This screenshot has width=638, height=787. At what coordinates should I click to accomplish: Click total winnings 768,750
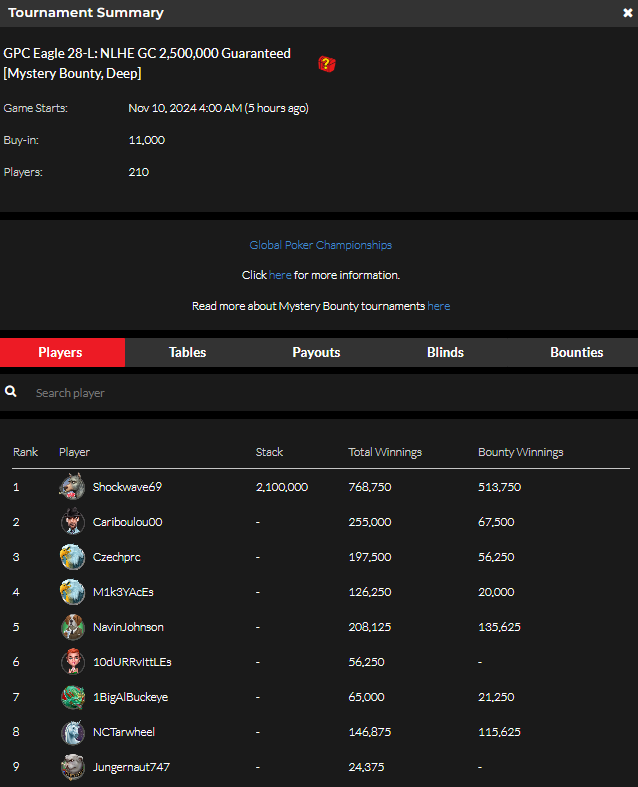pos(370,487)
